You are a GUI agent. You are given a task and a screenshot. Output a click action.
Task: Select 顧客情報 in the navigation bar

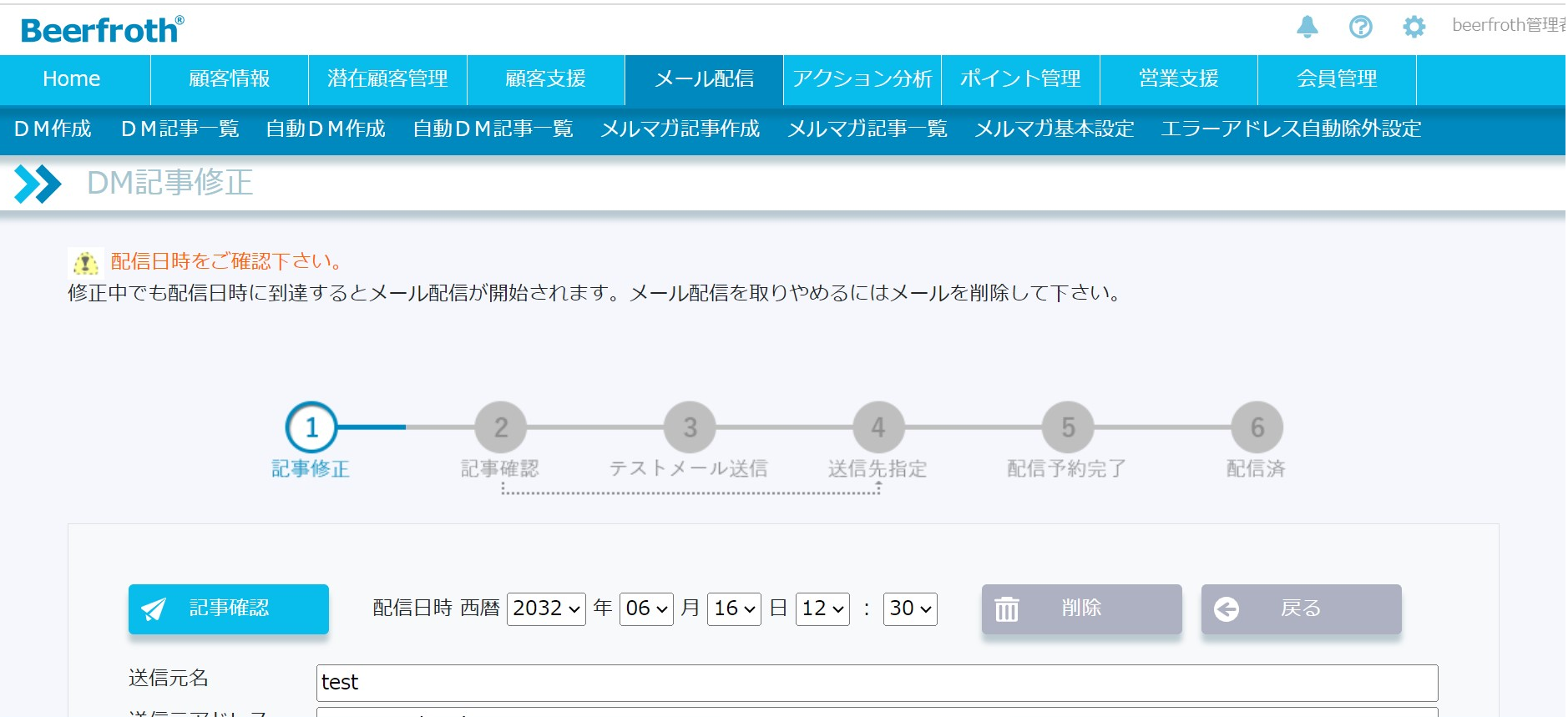[x=230, y=79]
